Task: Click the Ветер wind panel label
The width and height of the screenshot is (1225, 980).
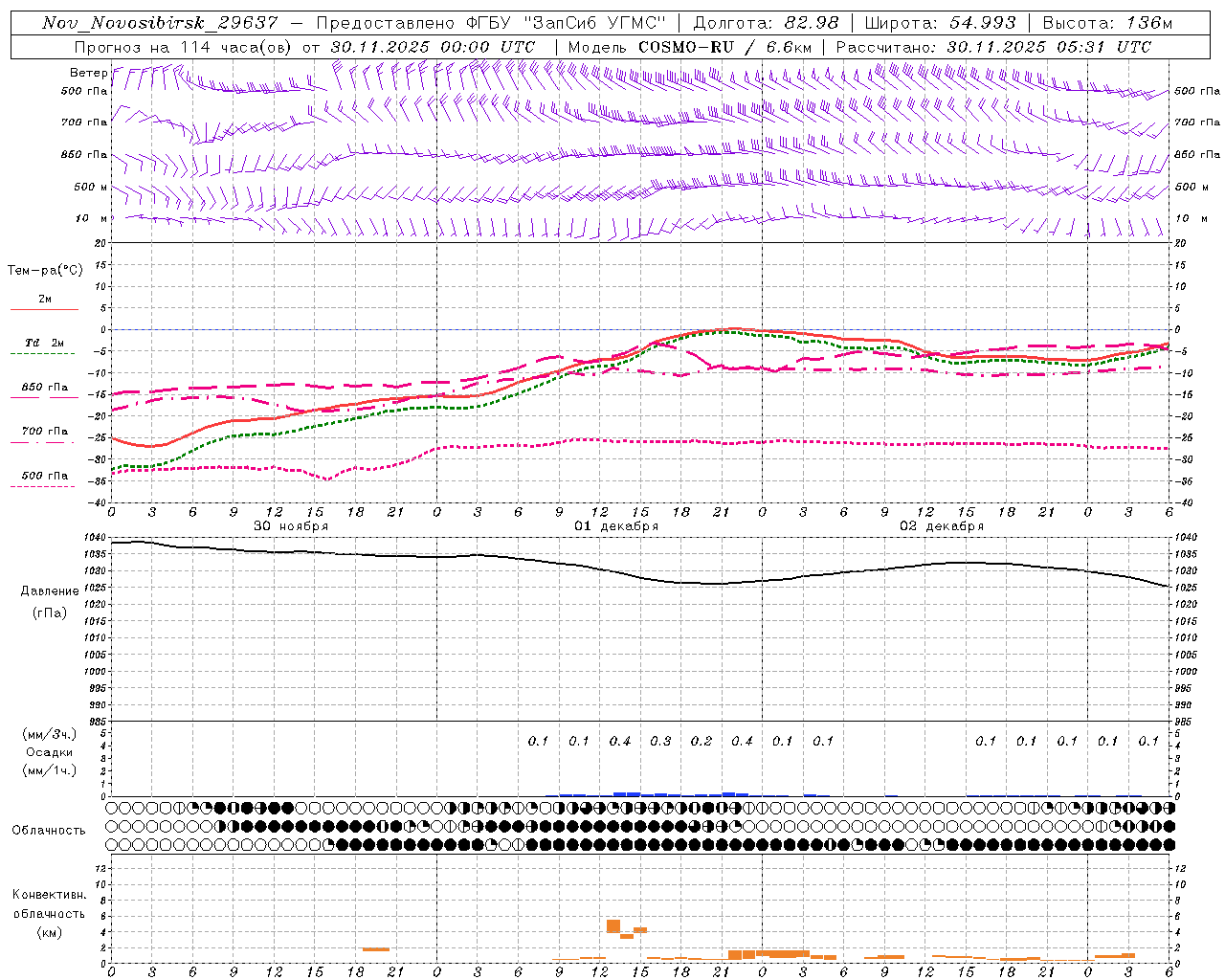Action: 89,73
